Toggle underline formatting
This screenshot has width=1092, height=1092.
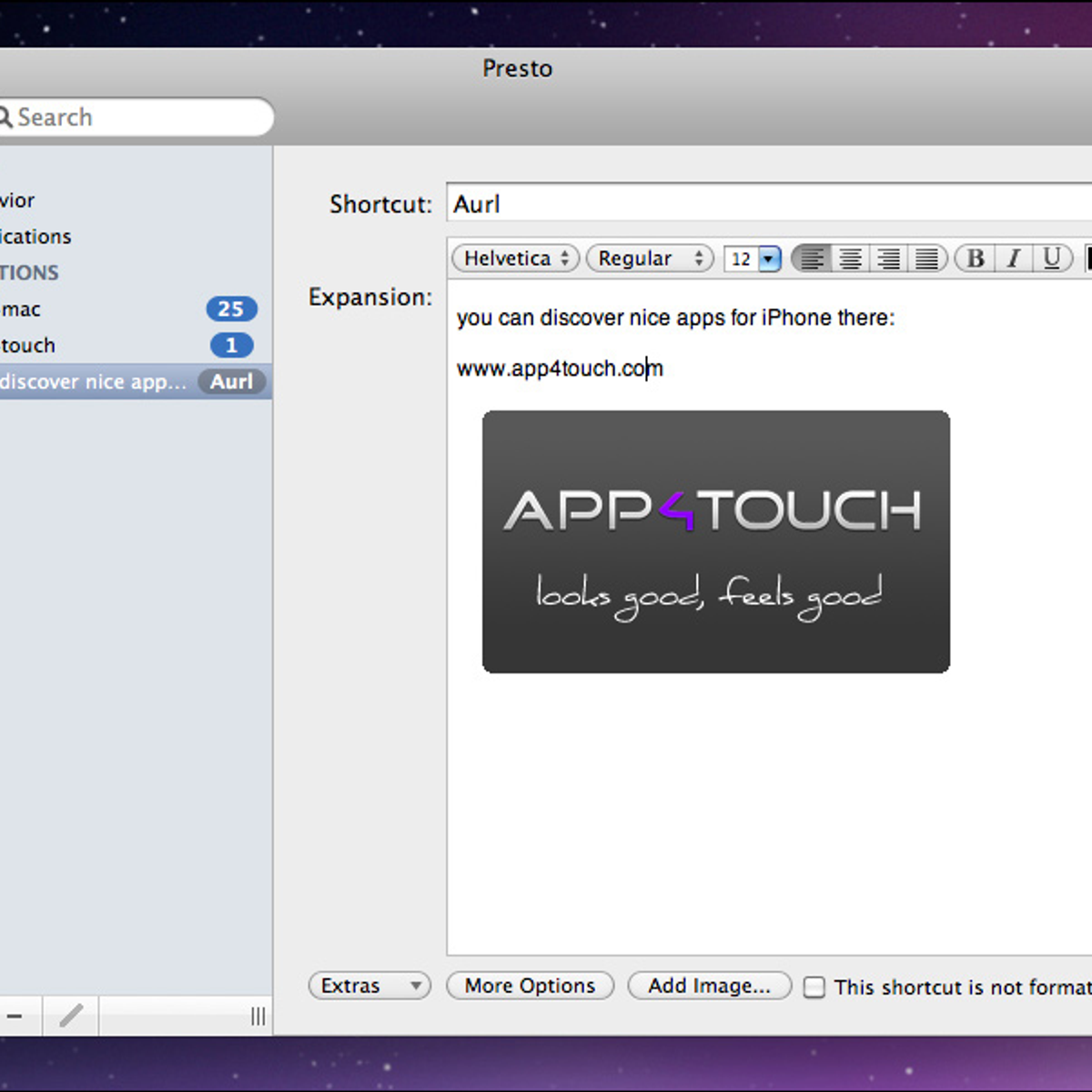pos(1052,259)
